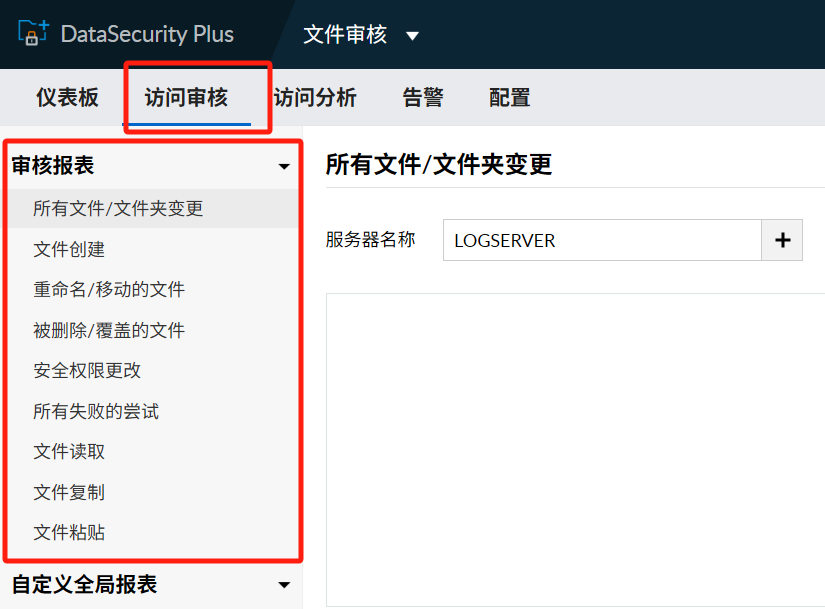View the 重命名/移动的文件 report

click(x=109, y=289)
